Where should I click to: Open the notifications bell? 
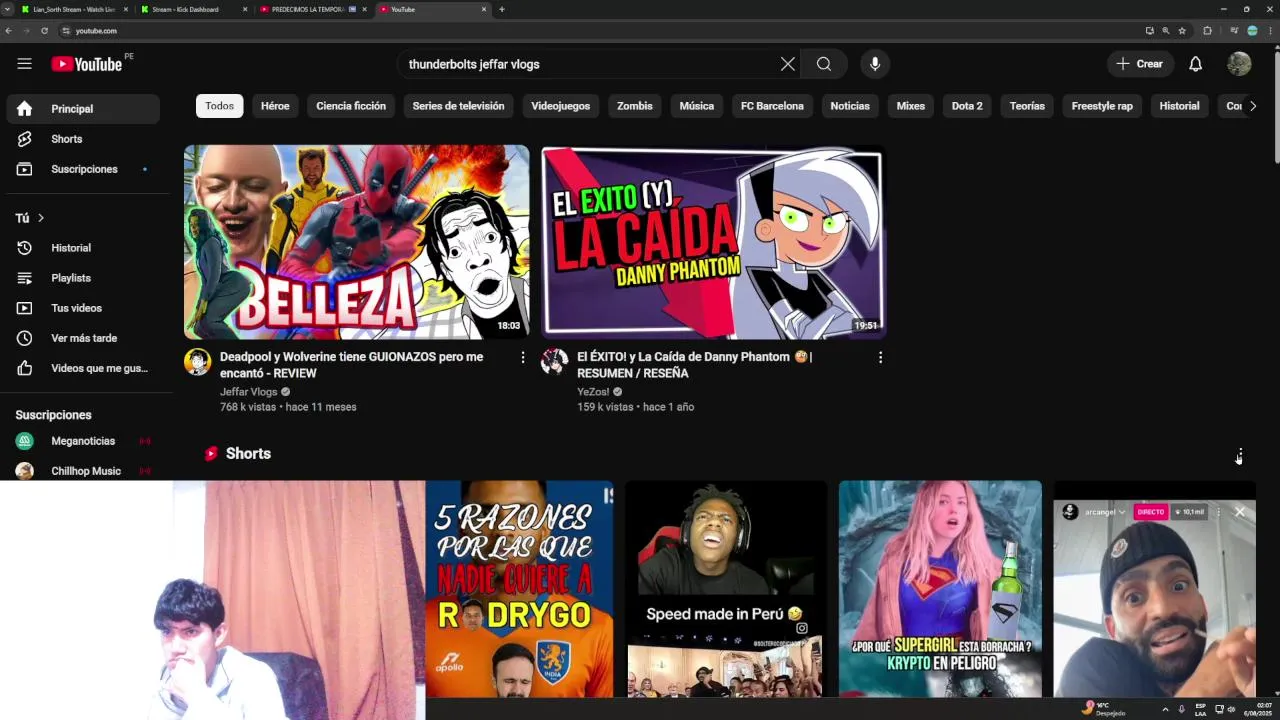click(1195, 64)
